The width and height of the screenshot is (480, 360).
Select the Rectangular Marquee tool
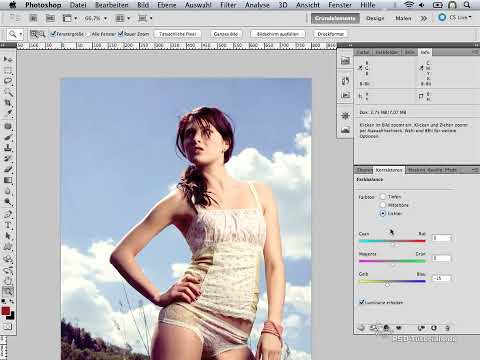tap(8, 70)
